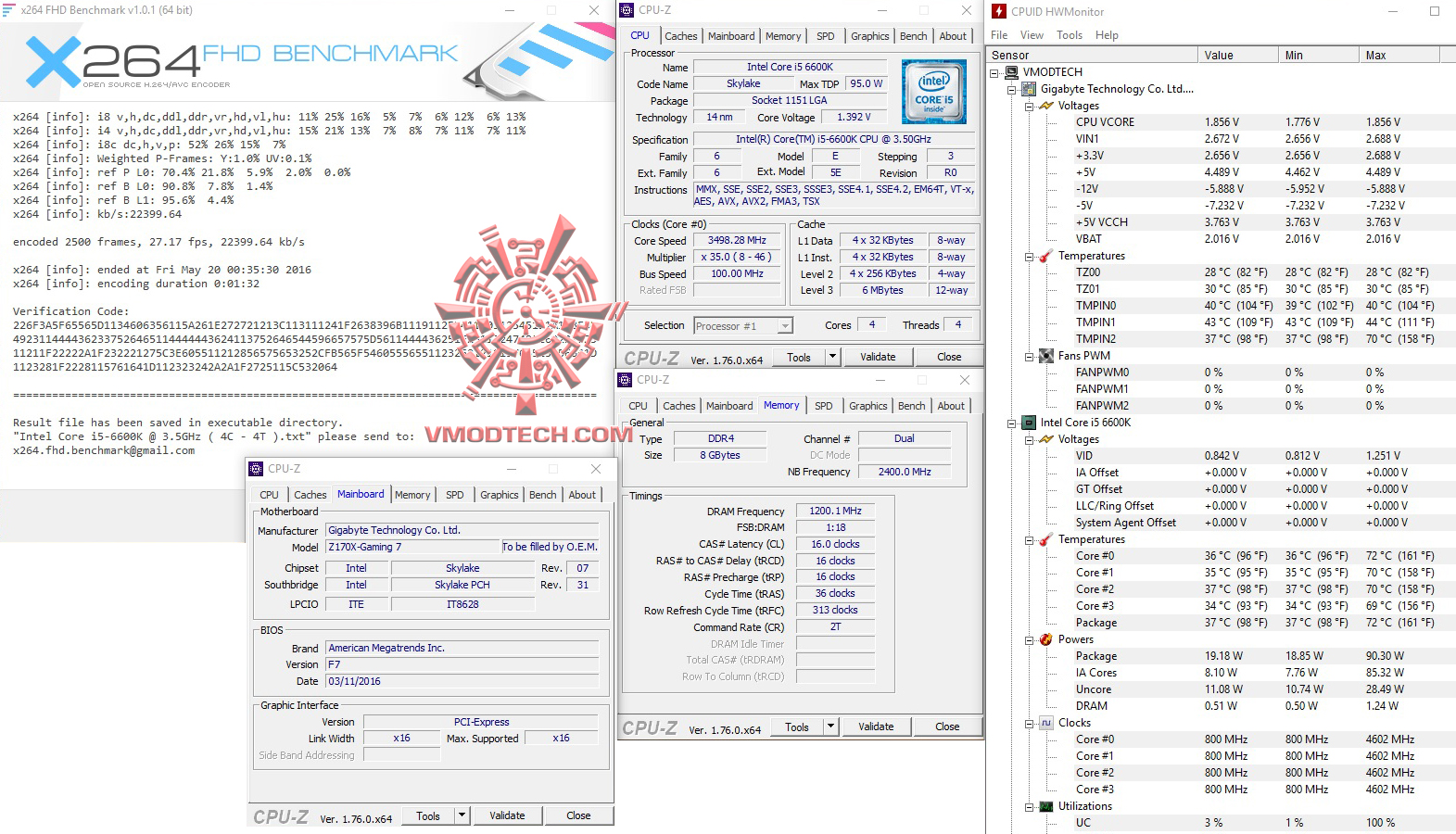Open the File menu in HWMonitor
This screenshot has width=1456, height=834.
point(999,35)
